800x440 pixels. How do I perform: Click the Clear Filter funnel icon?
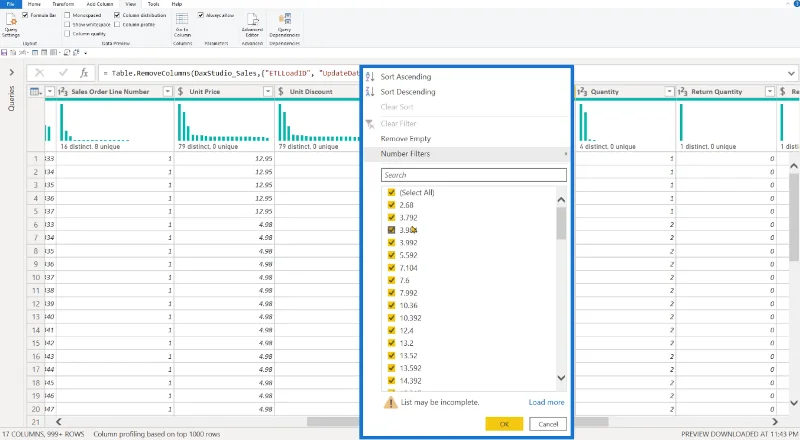(370, 124)
